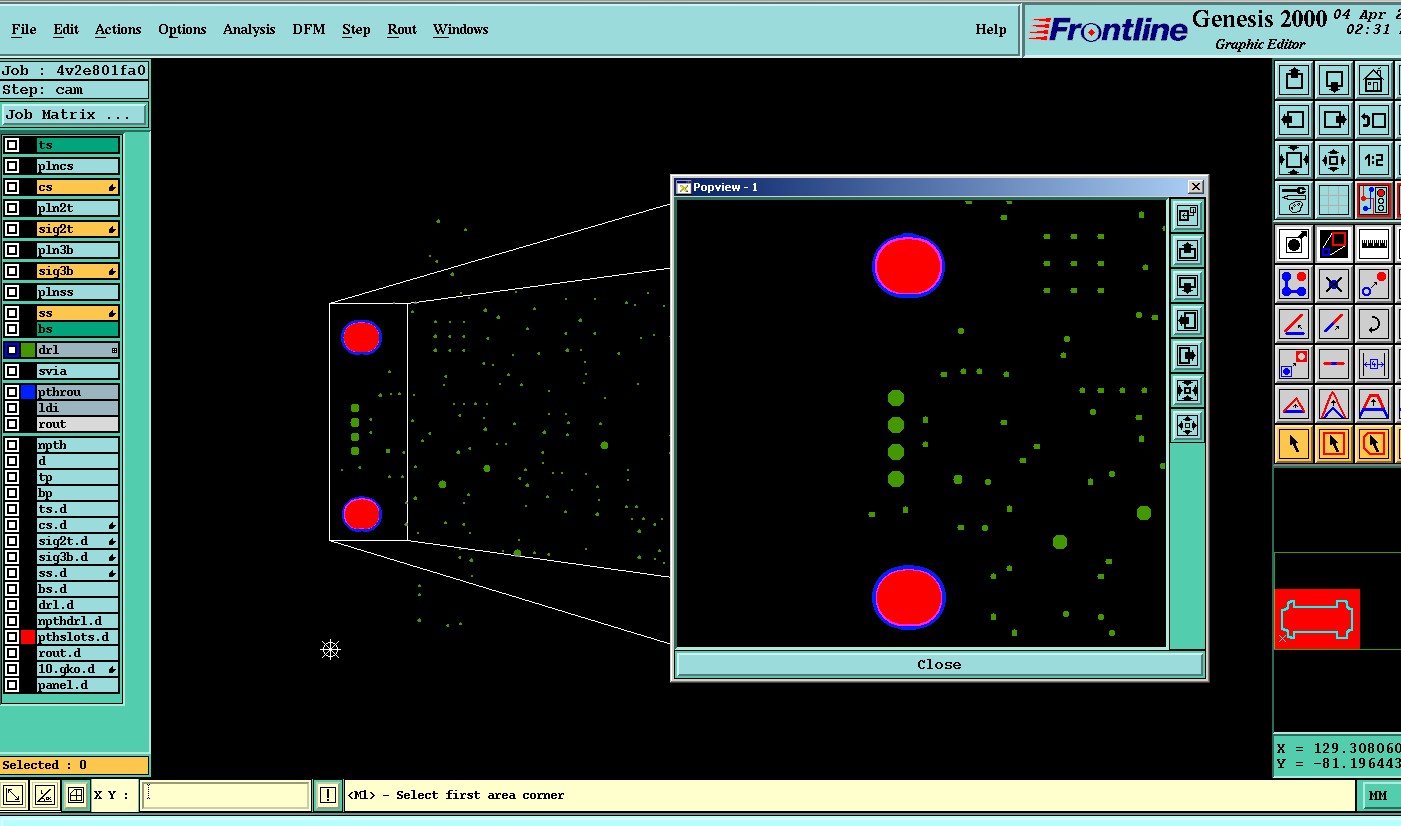The height and width of the screenshot is (826, 1401).
Task: Click the Popview zoom in icon
Action: (x=1187, y=390)
